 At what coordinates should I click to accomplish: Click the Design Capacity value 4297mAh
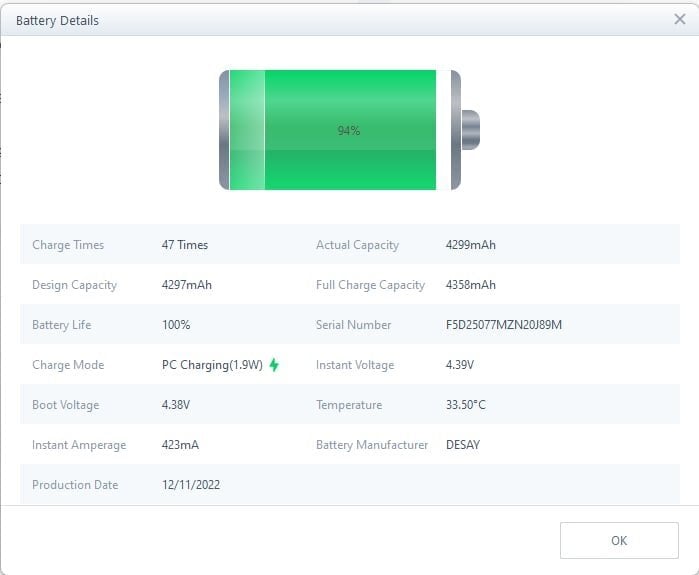pos(187,285)
